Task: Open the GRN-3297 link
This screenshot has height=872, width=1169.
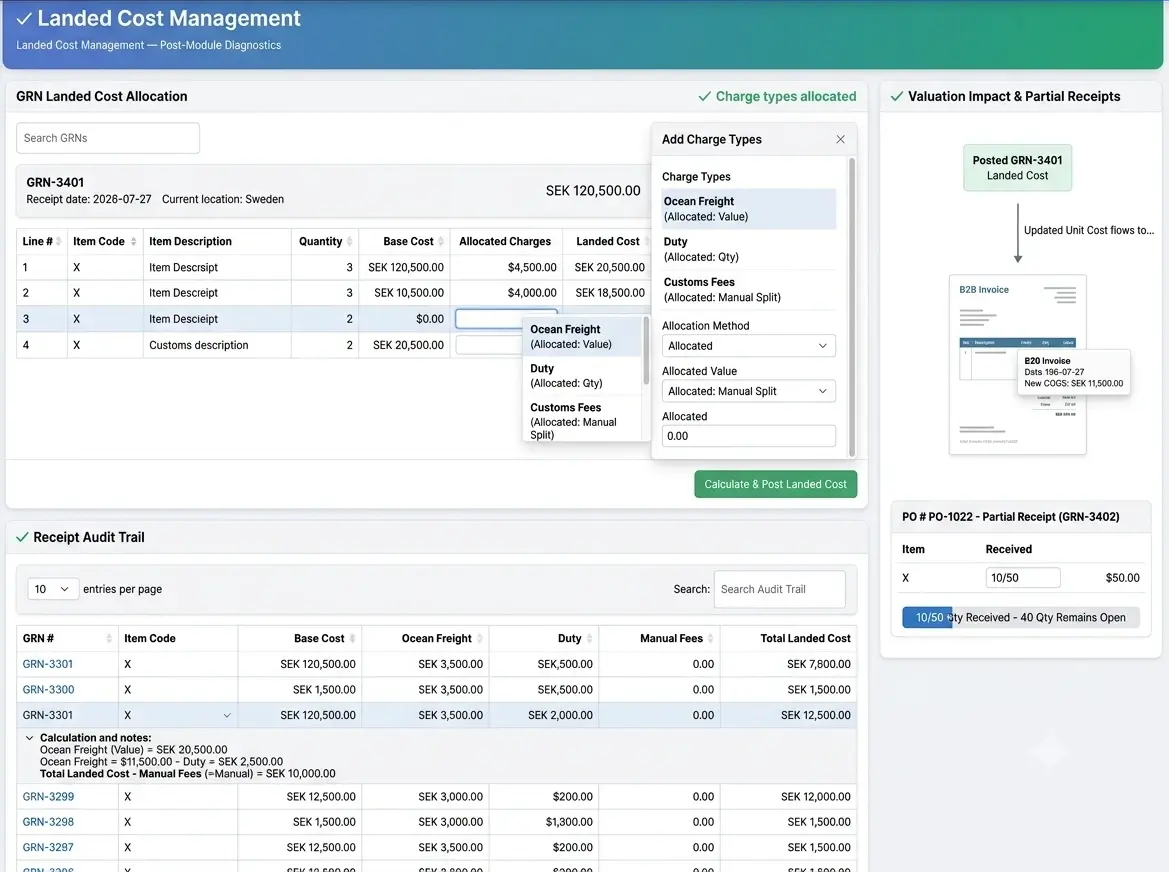Action: click(48, 847)
